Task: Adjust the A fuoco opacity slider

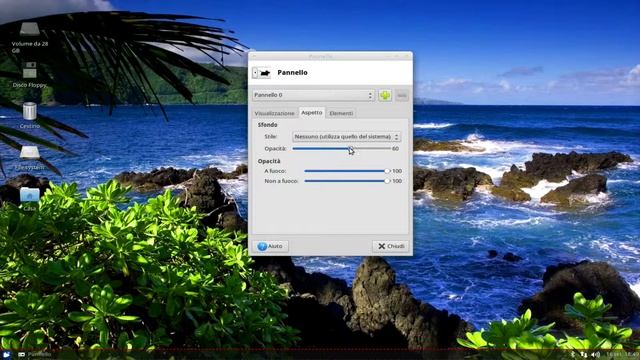Action: coord(347,171)
